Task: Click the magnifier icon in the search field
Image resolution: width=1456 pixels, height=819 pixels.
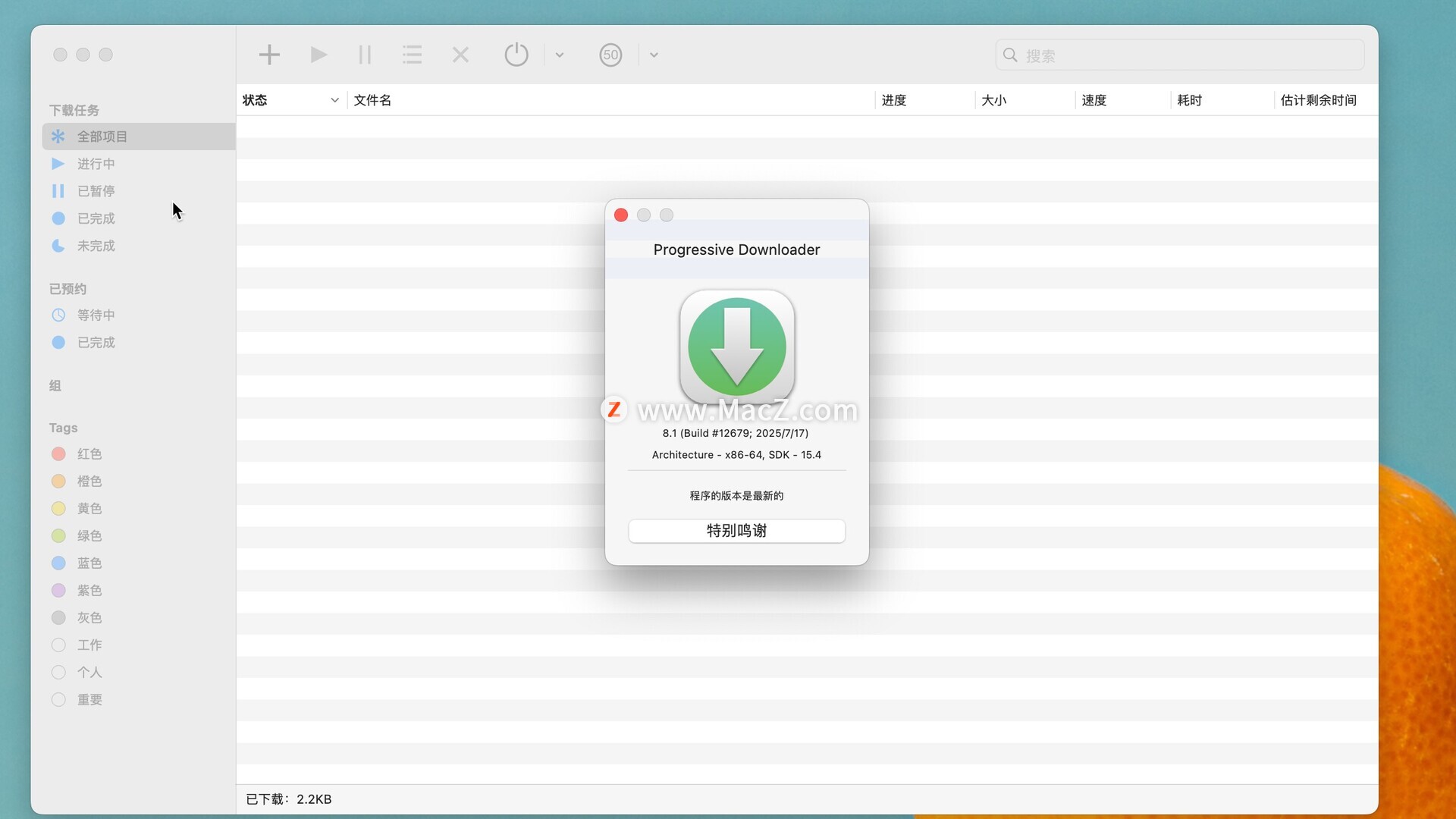Action: pyautogui.click(x=1010, y=55)
